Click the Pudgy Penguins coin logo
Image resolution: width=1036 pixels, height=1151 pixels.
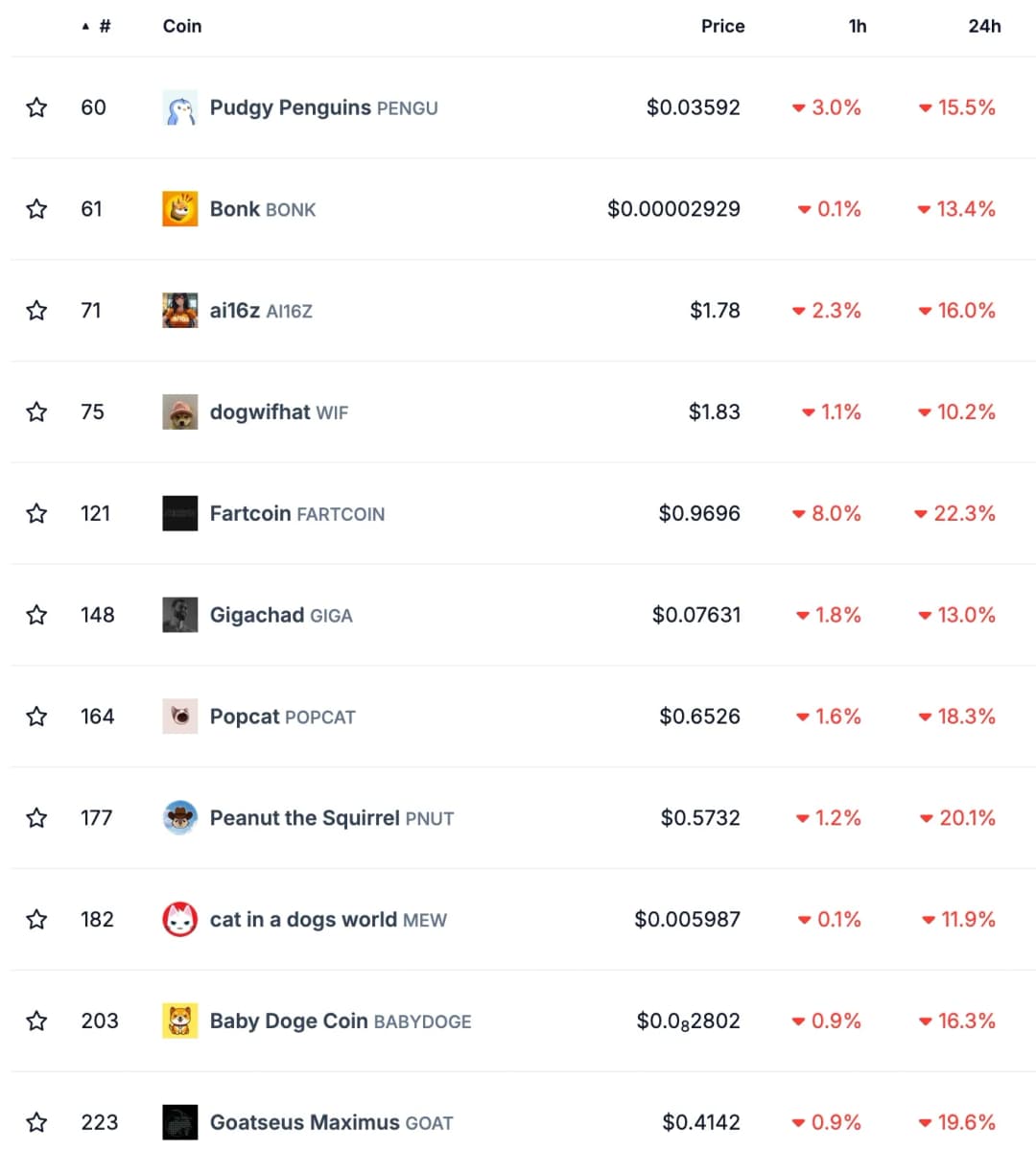click(x=179, y=108)
